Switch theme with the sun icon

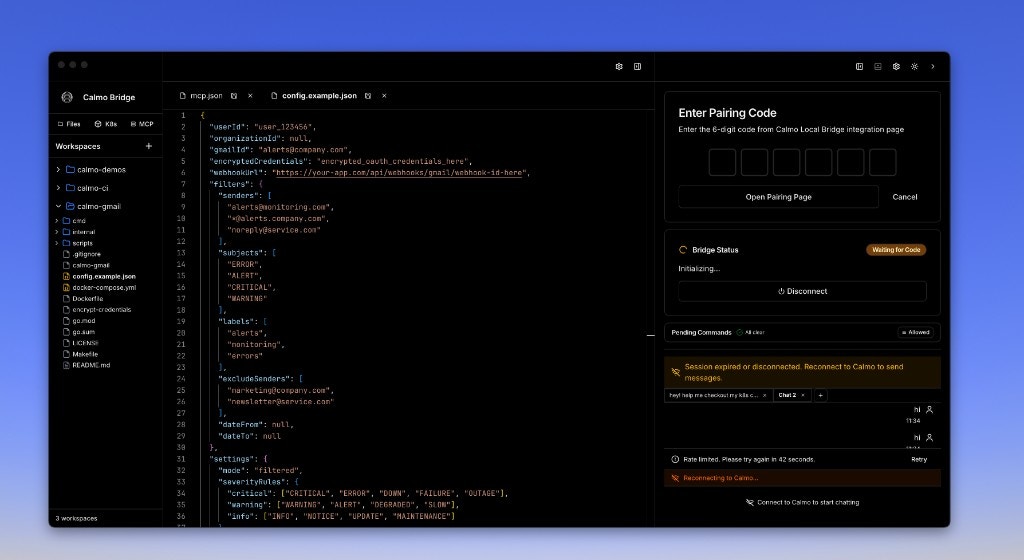tap(914, 67)
